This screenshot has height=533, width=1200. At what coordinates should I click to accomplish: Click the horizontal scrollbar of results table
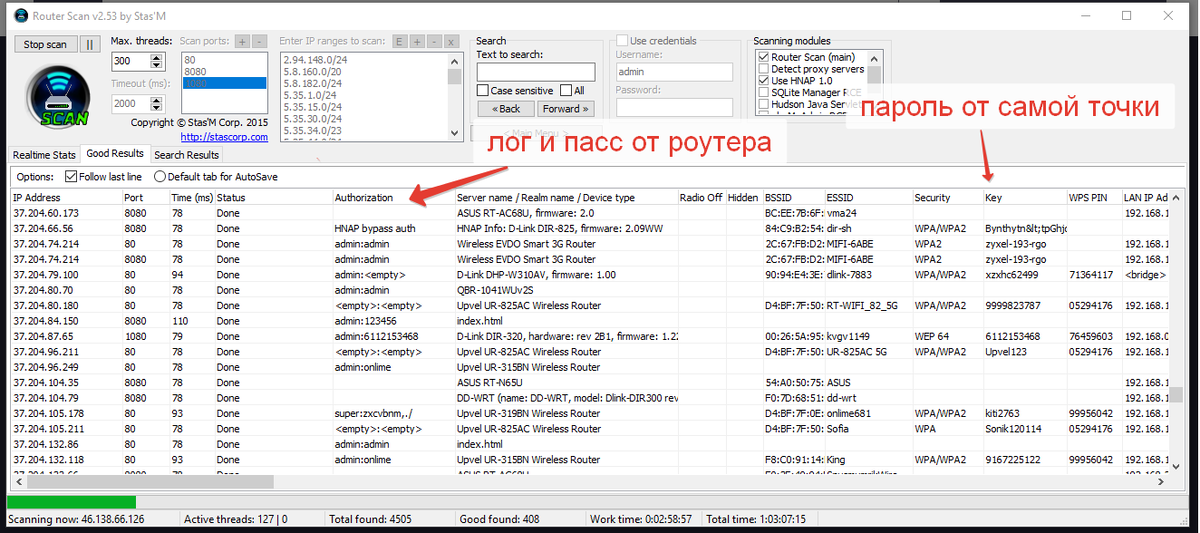(x=590, y=482)
